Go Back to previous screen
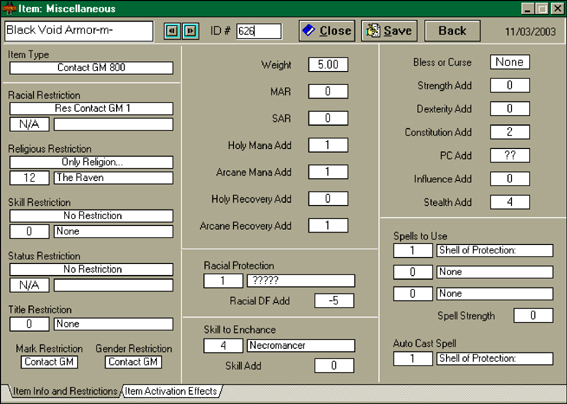 pos(452,31)
